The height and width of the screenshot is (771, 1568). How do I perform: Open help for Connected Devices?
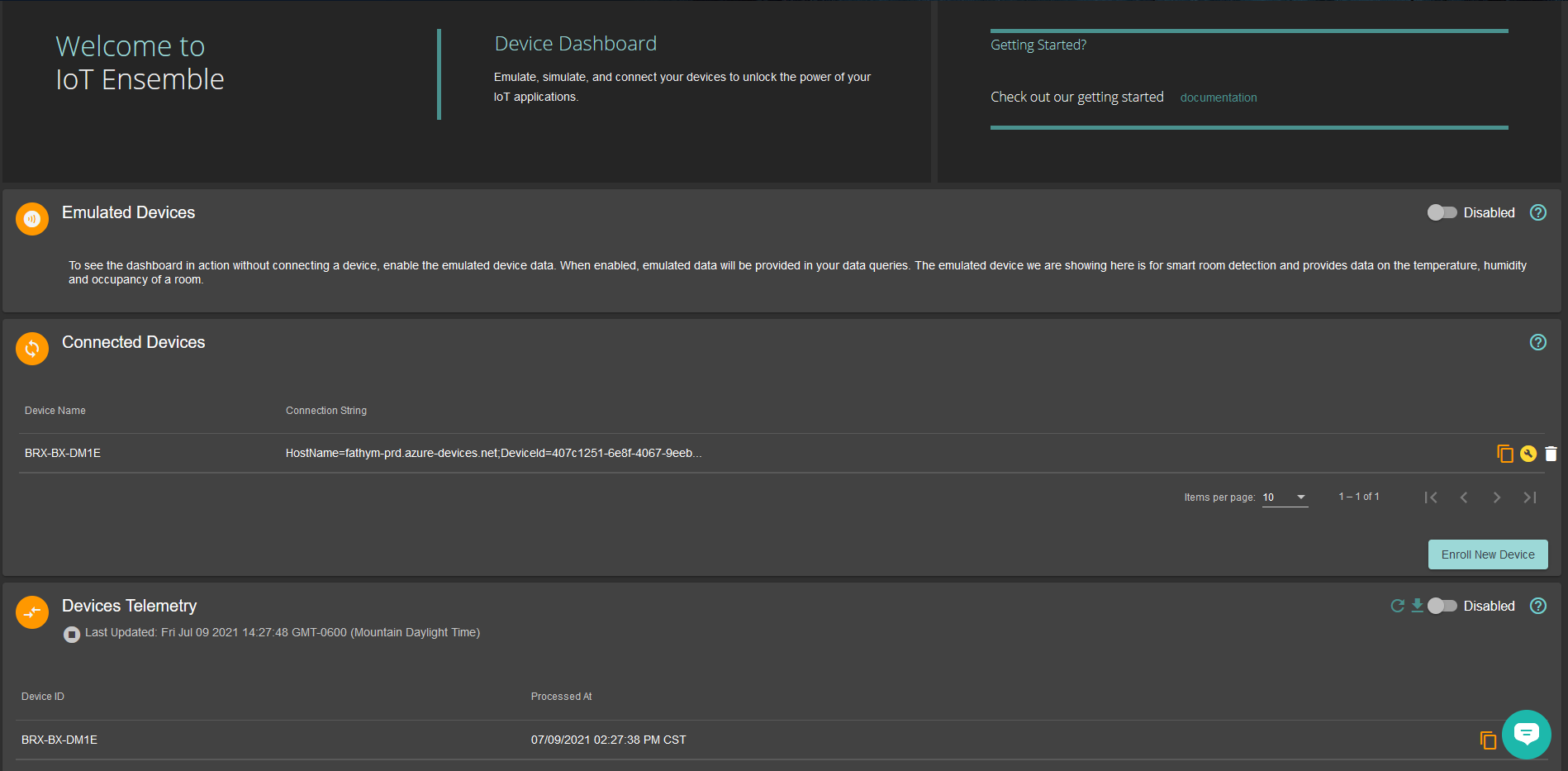[1537, 342]
